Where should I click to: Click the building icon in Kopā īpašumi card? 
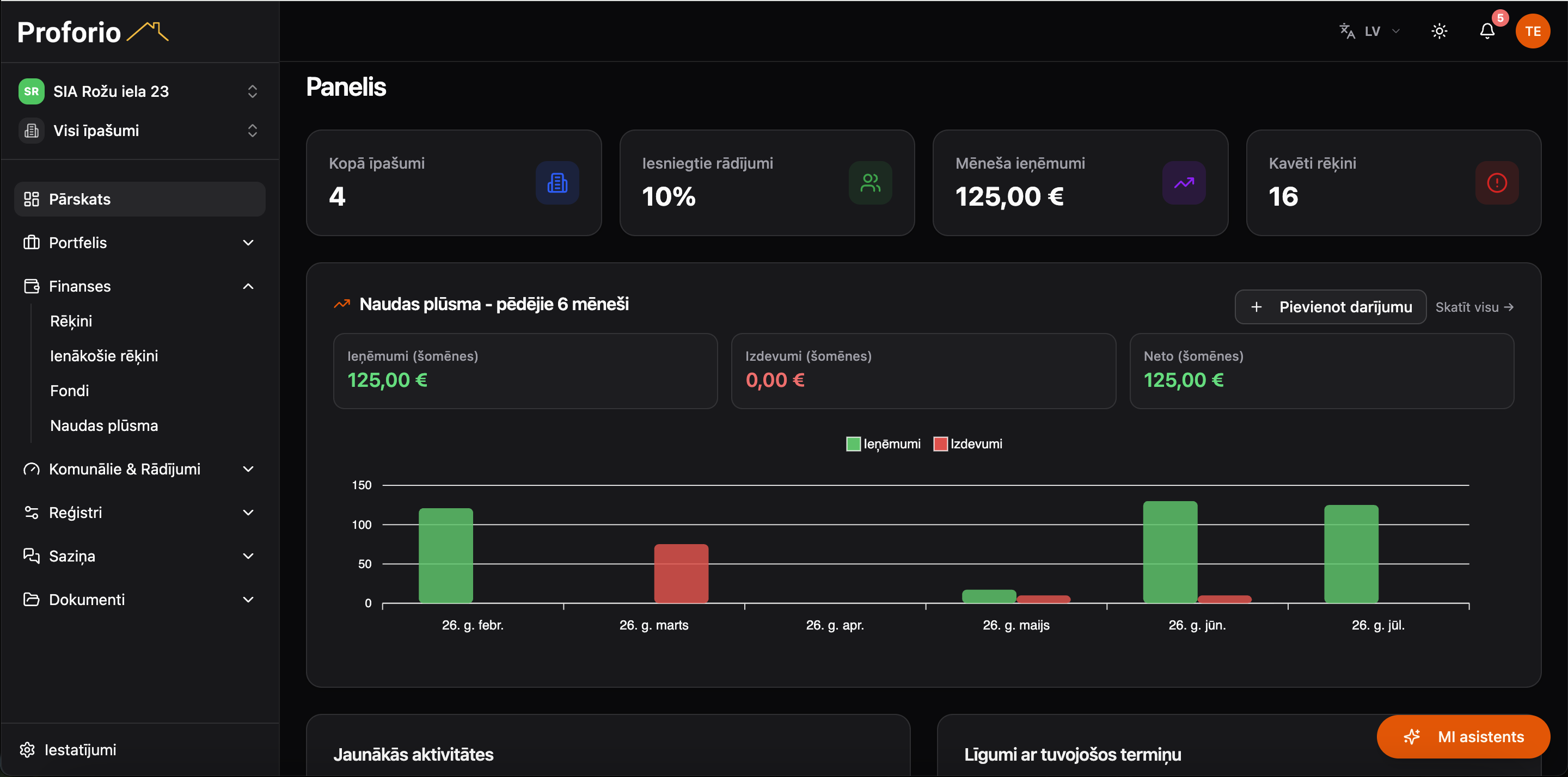coord(557,182)
